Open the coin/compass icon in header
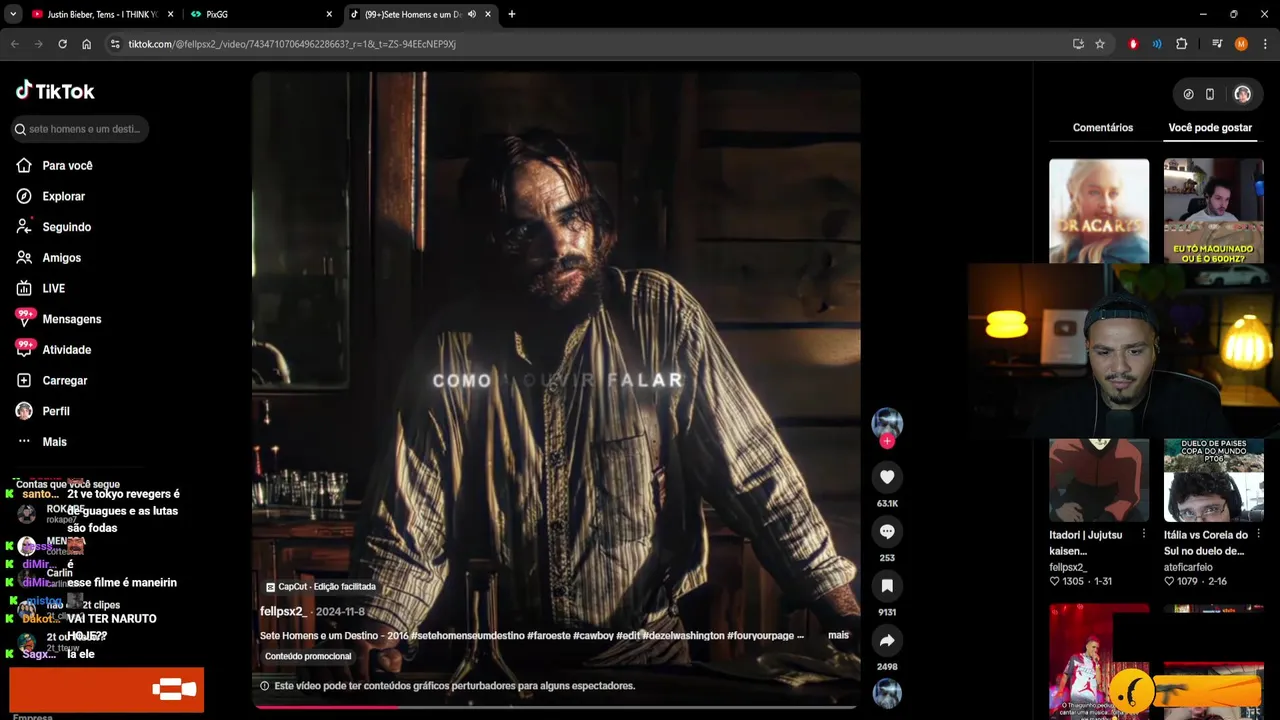 1188,94
